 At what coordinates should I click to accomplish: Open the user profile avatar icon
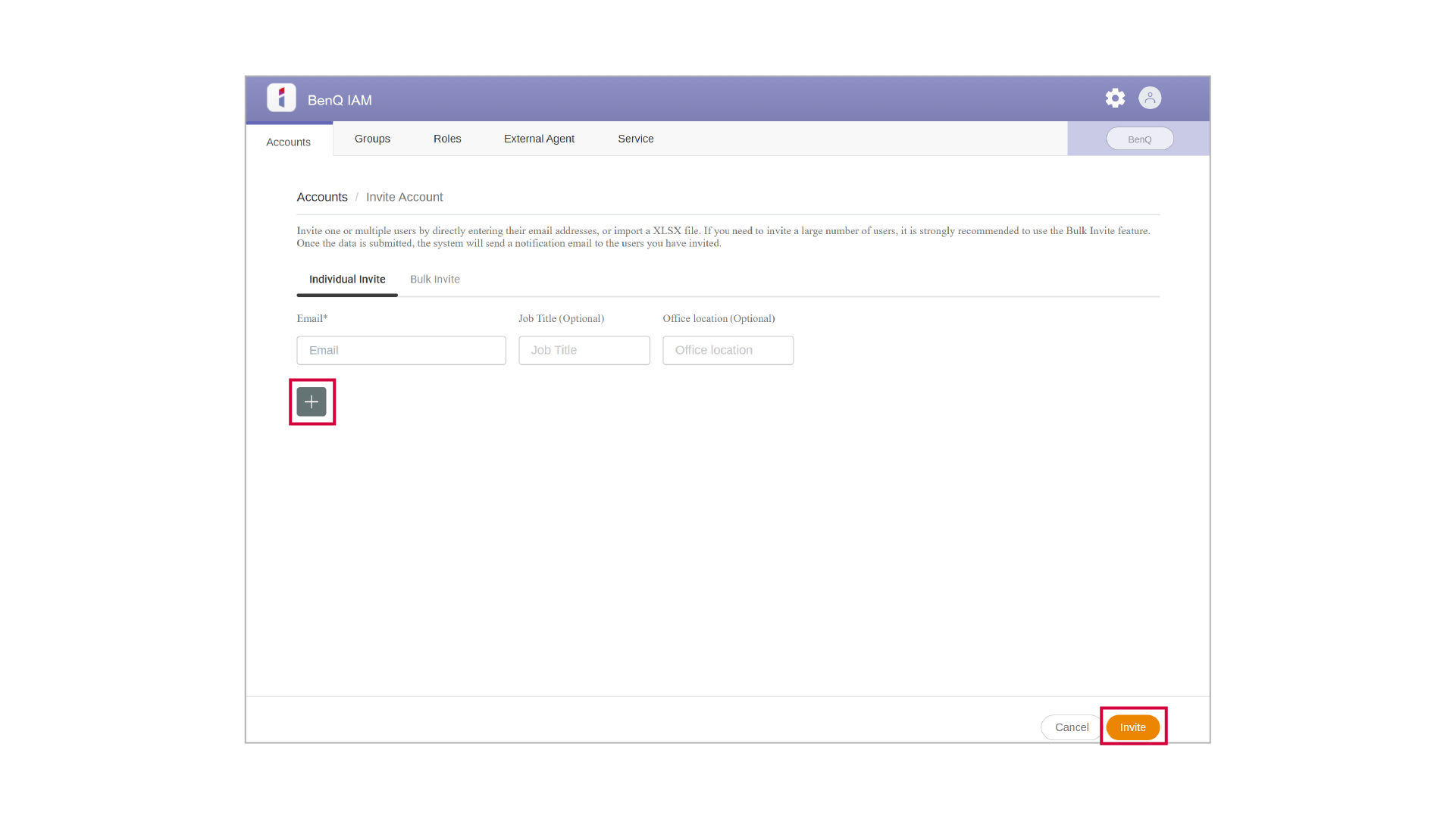(x=1149, y=98)
